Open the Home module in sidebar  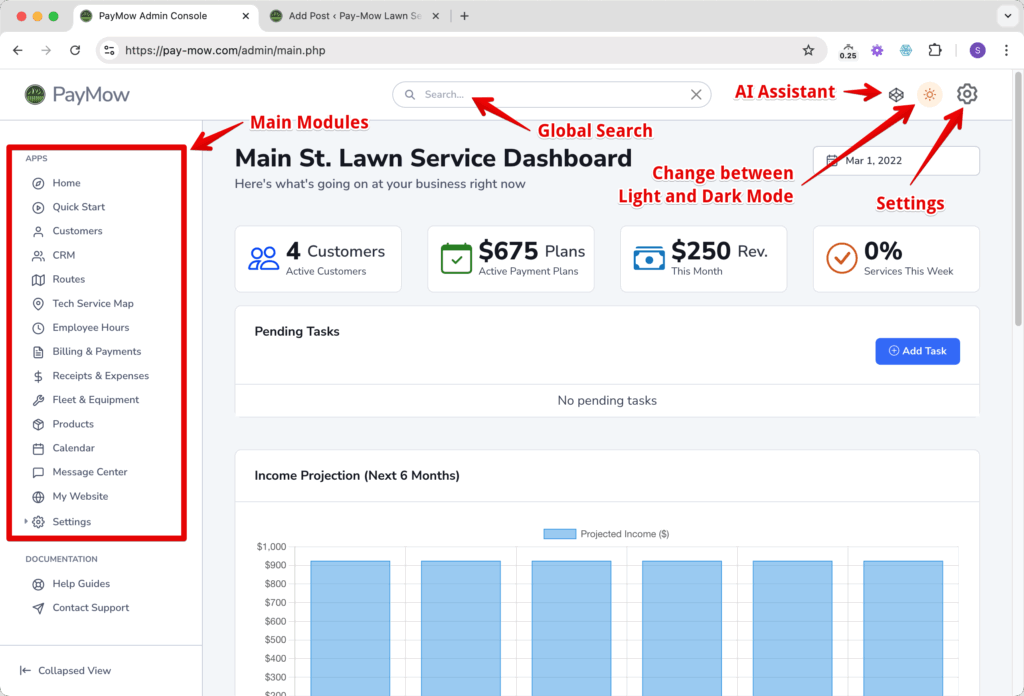(66, 183)
